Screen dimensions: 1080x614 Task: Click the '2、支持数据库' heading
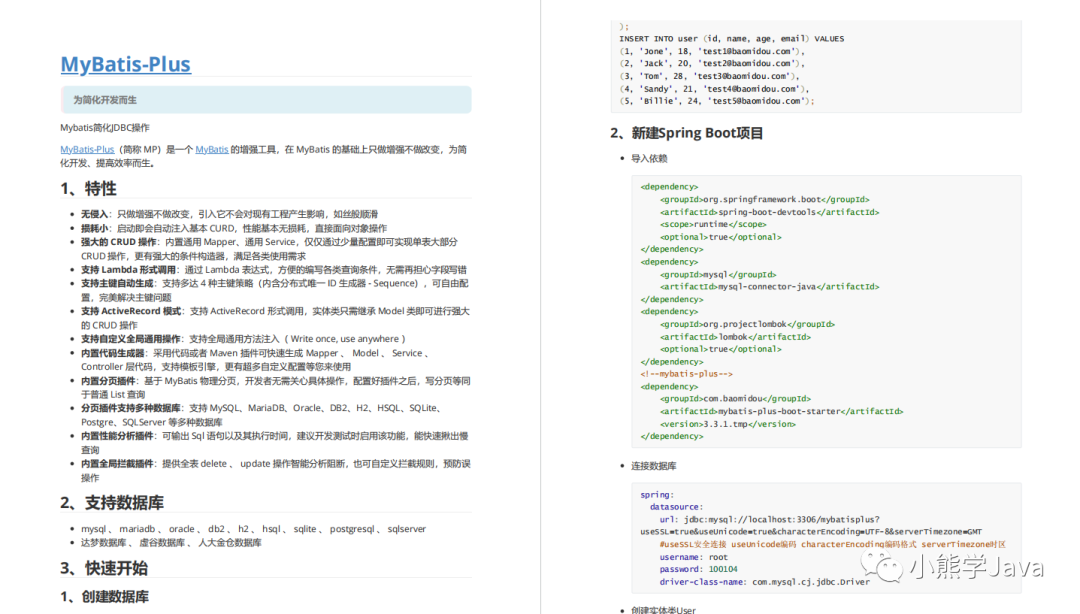(x=114, y=503)
